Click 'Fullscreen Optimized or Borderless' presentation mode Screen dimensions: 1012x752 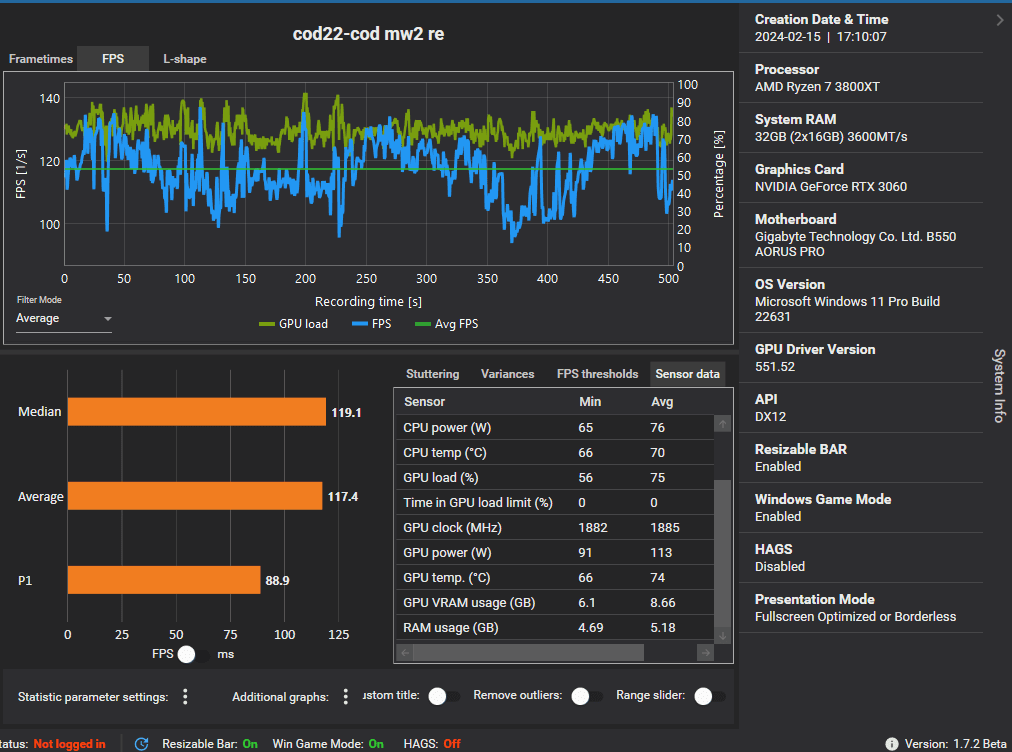[x=855, y=616]
